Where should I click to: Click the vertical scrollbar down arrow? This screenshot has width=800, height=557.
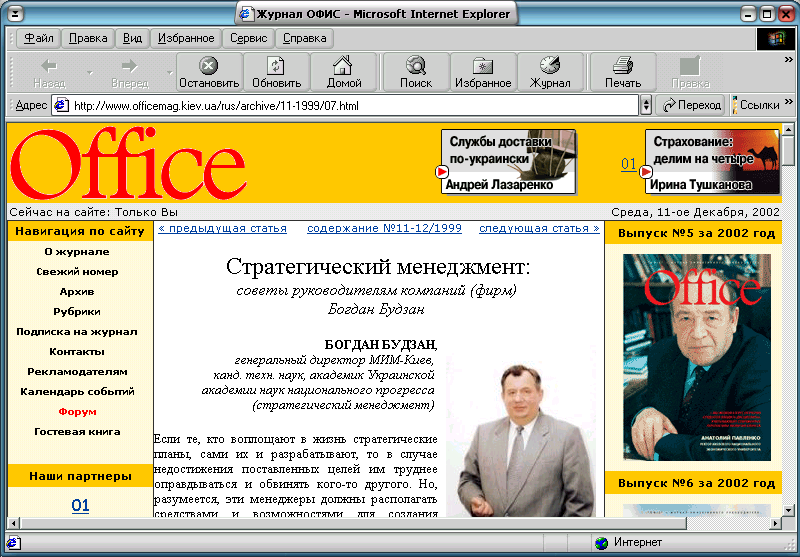(789, 506)
